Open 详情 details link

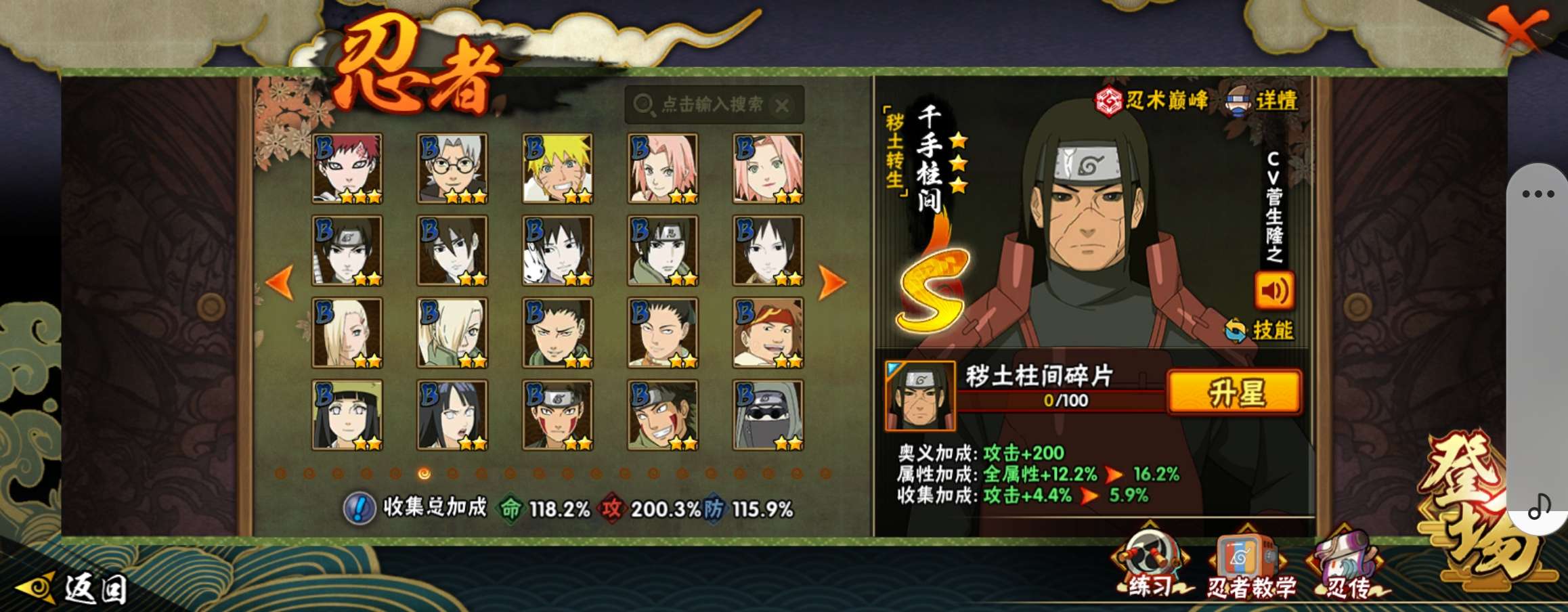point(1262,101)
